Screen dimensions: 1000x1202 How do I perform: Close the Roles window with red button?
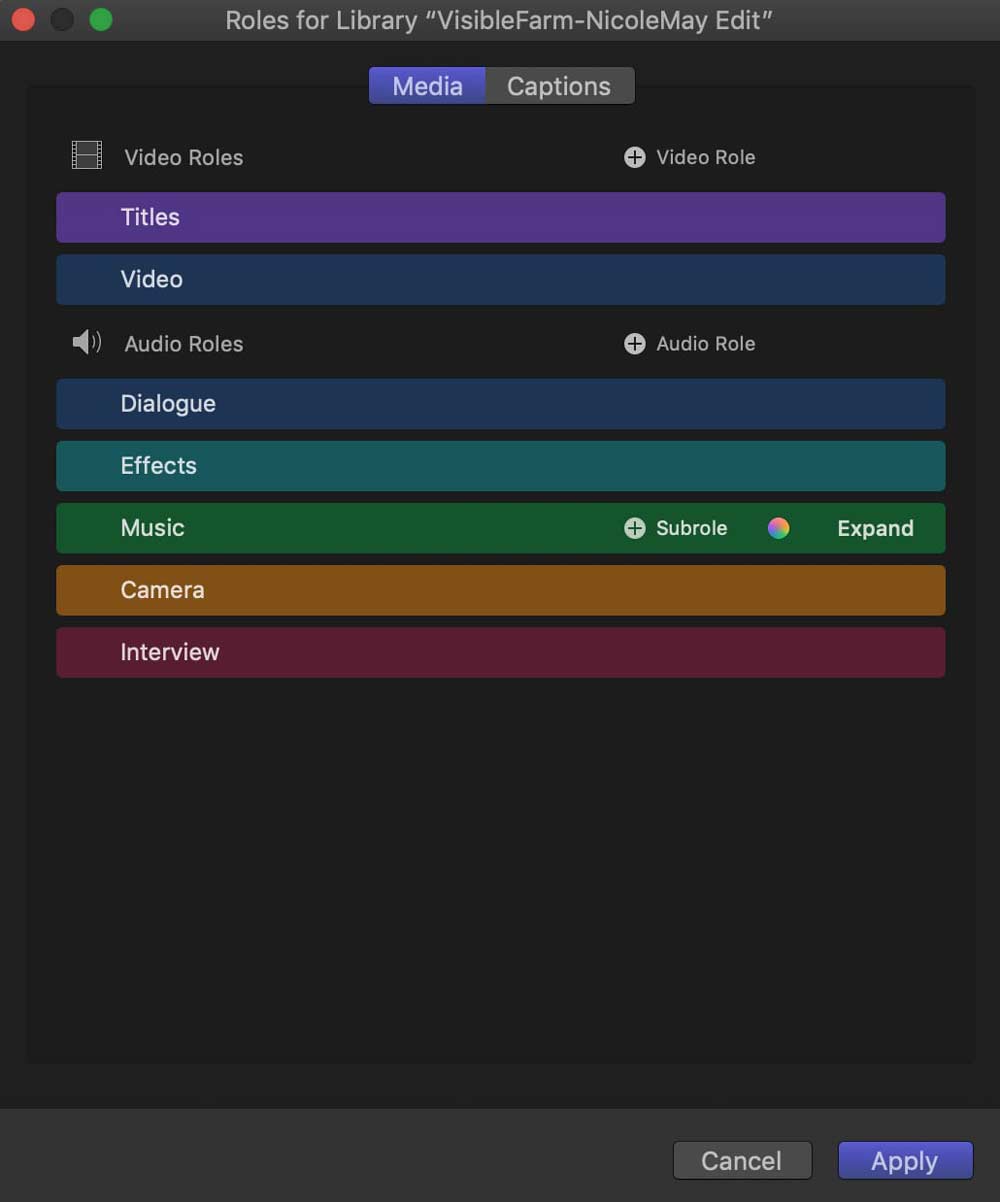click(x=22, y=20)
